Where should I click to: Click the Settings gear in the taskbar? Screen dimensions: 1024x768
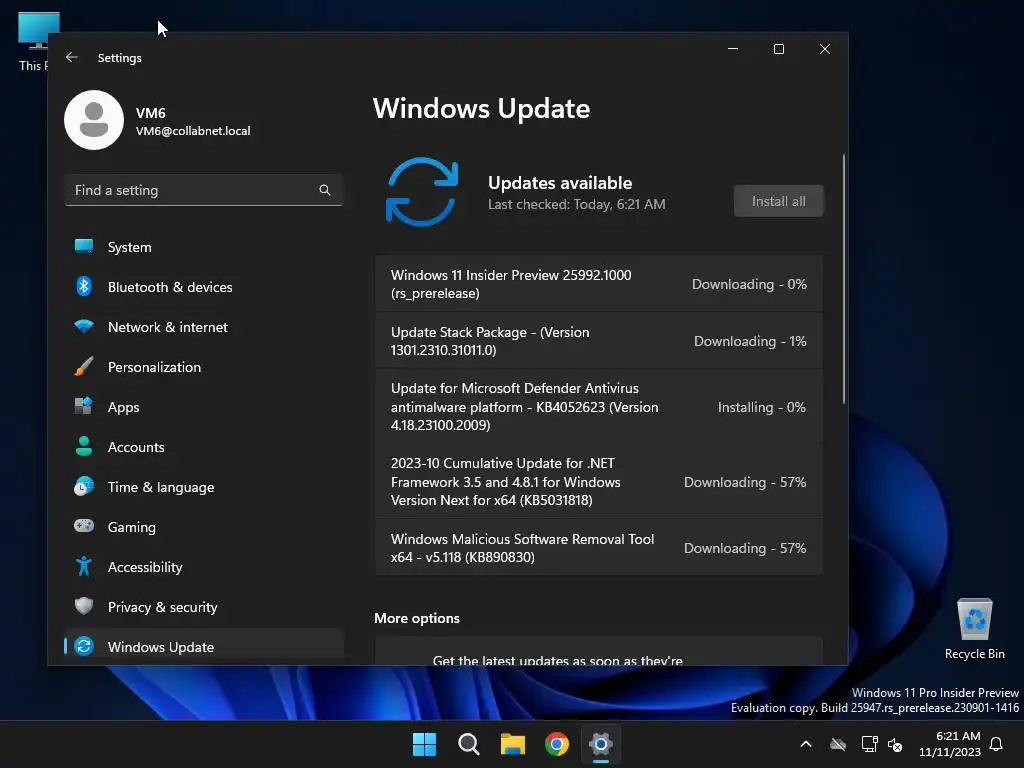(601, 744)
